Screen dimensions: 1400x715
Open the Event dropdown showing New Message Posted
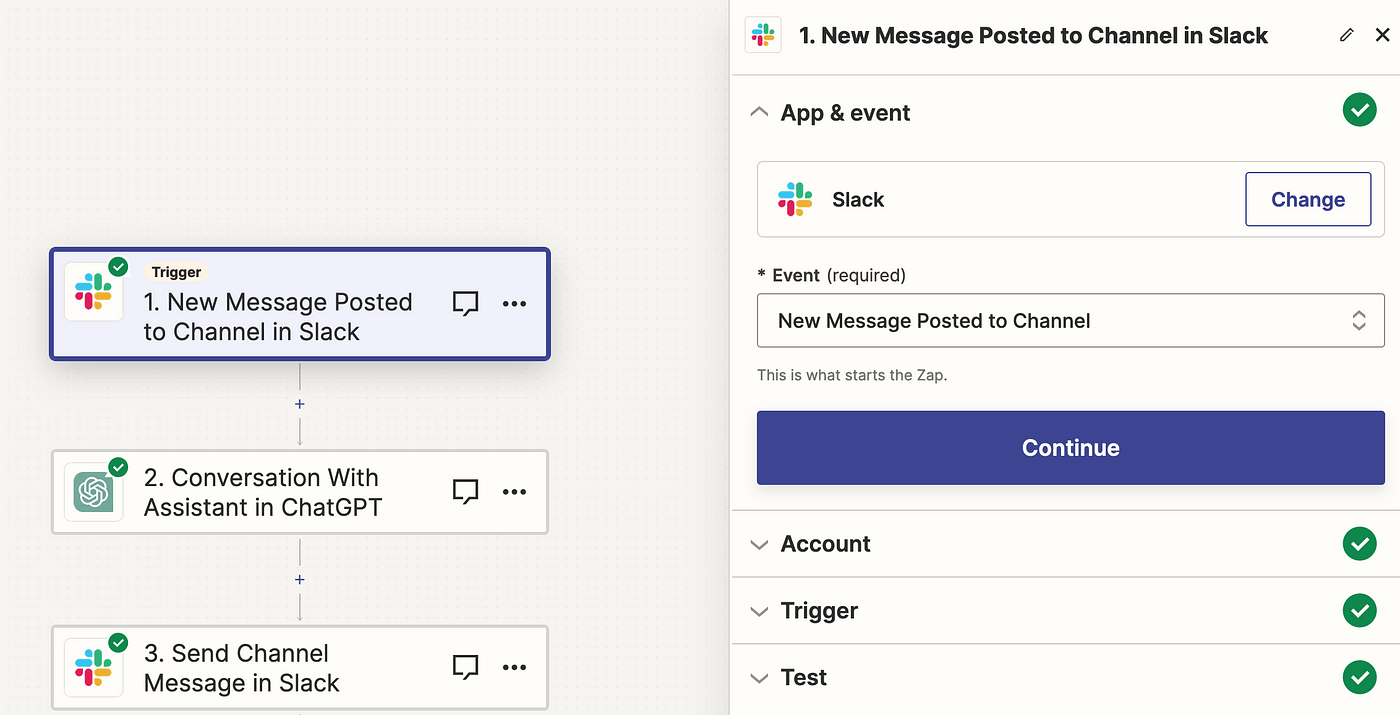[1070, 320]
